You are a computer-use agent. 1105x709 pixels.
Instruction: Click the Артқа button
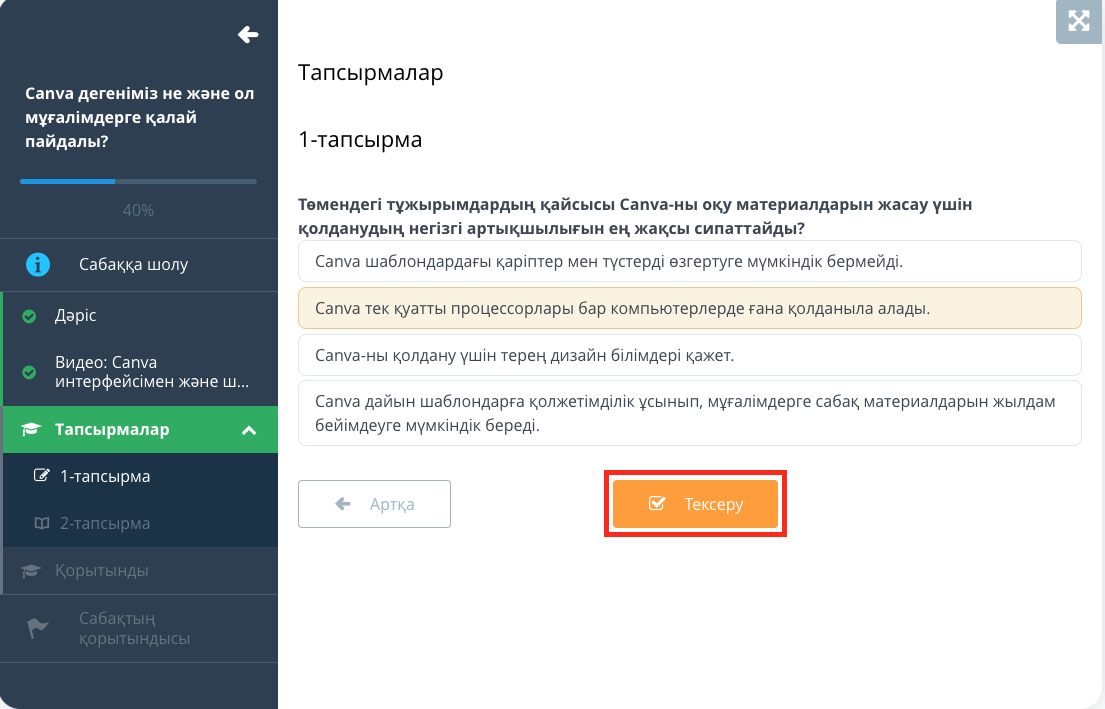(x=374, y=504)
